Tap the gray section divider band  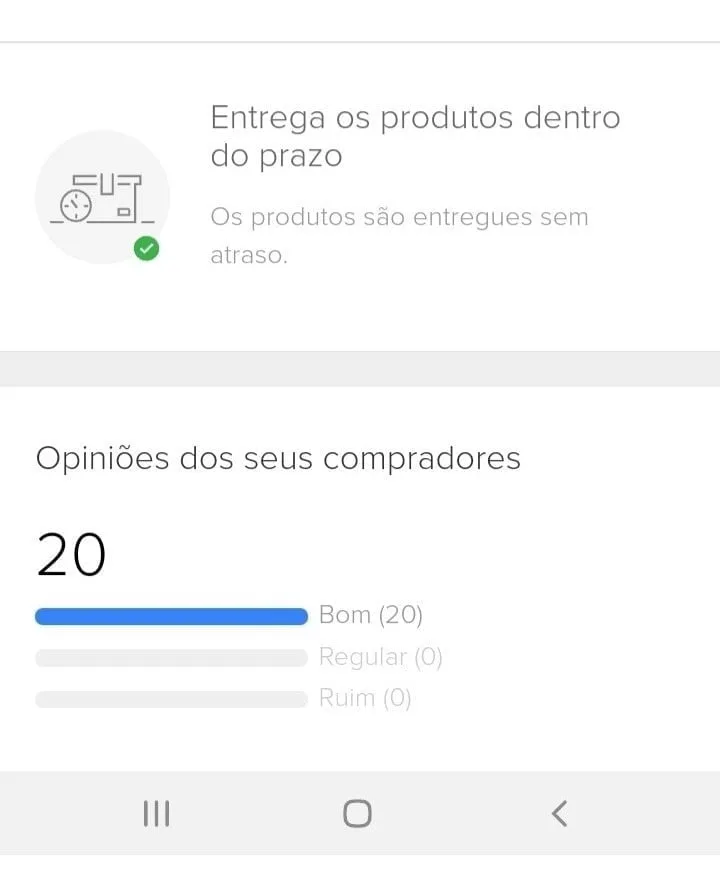360,369
